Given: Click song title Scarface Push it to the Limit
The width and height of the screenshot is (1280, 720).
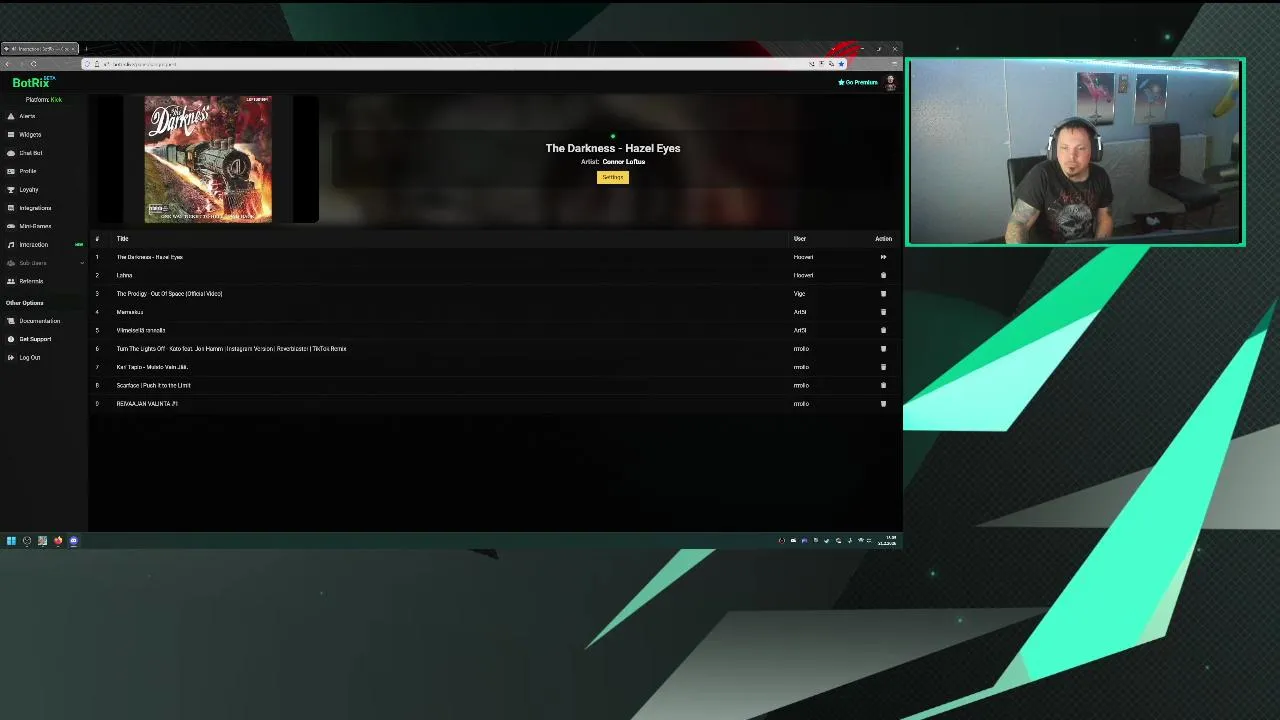Looking at the screenshot, I should (x=153, y=385).
